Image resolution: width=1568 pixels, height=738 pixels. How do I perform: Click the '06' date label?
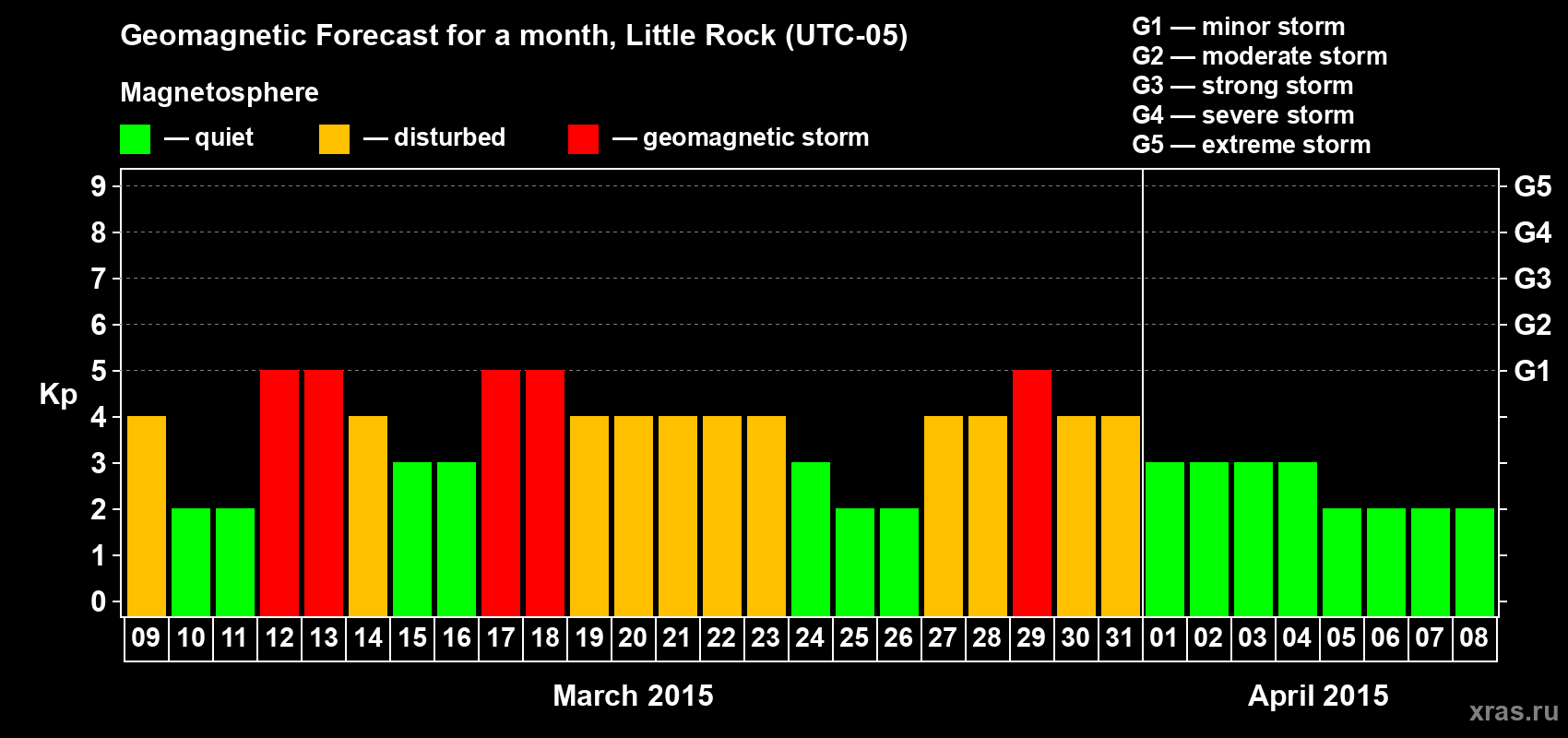[x=1385, y=638]
